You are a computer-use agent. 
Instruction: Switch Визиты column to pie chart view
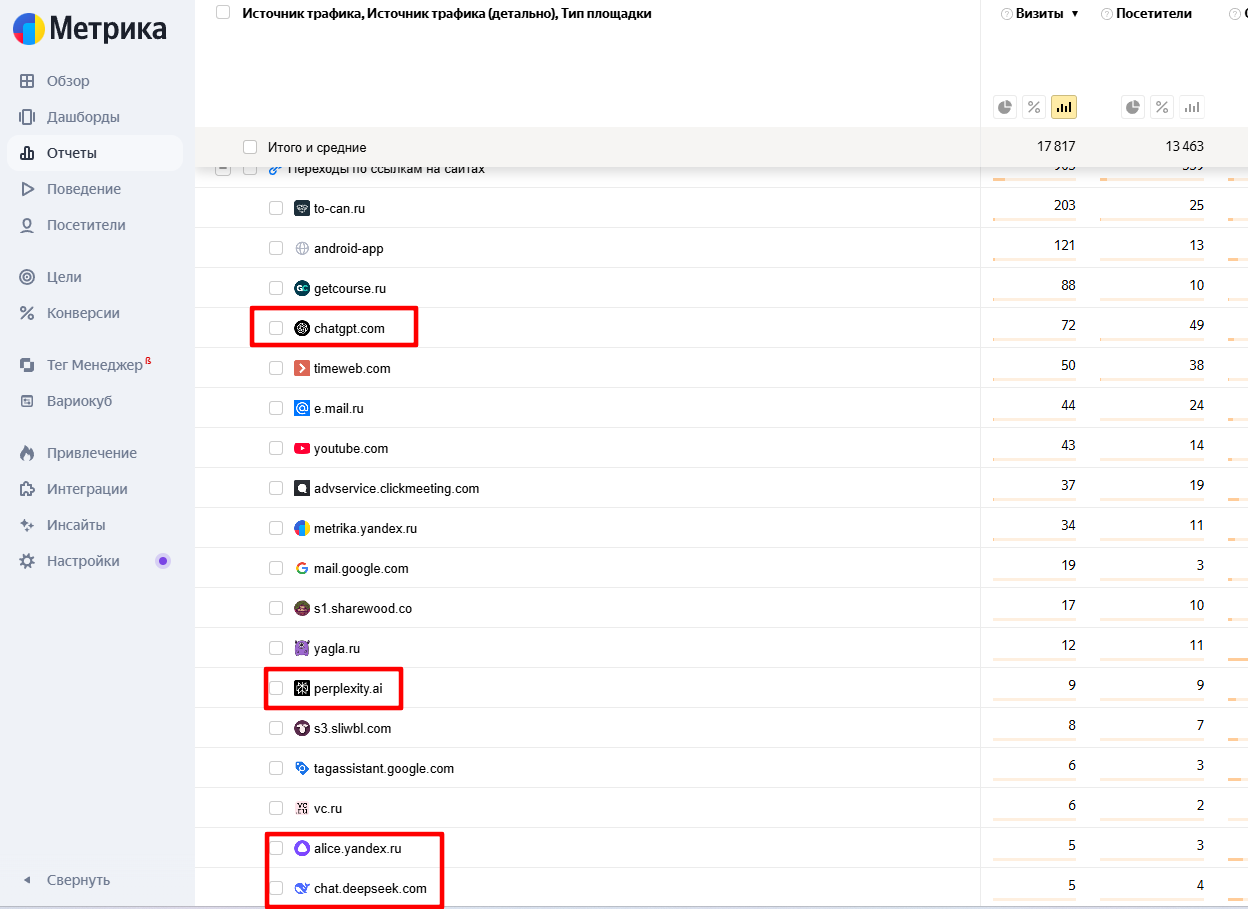(1006, 107)
